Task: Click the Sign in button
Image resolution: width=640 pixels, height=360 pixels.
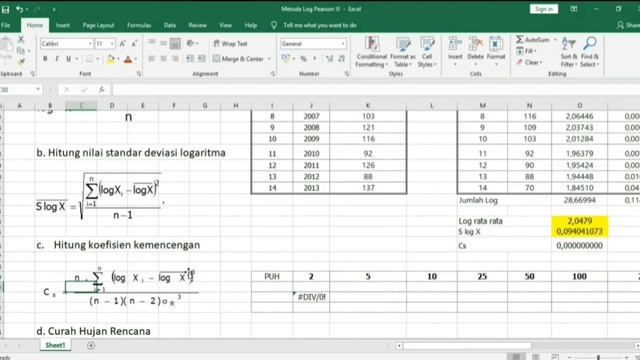Action: (x=544, y=9)
